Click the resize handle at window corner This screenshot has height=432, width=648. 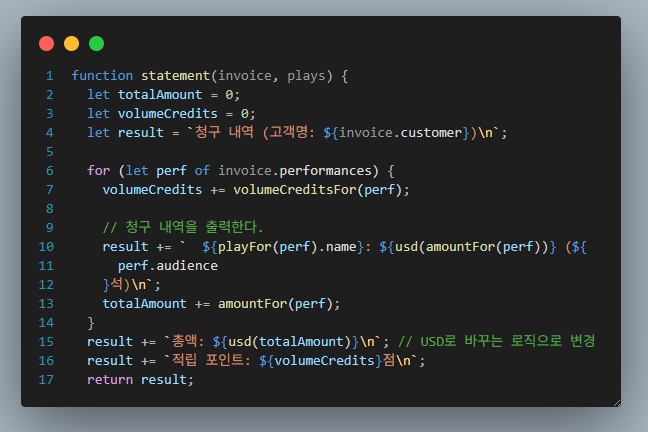pos(617,403)
